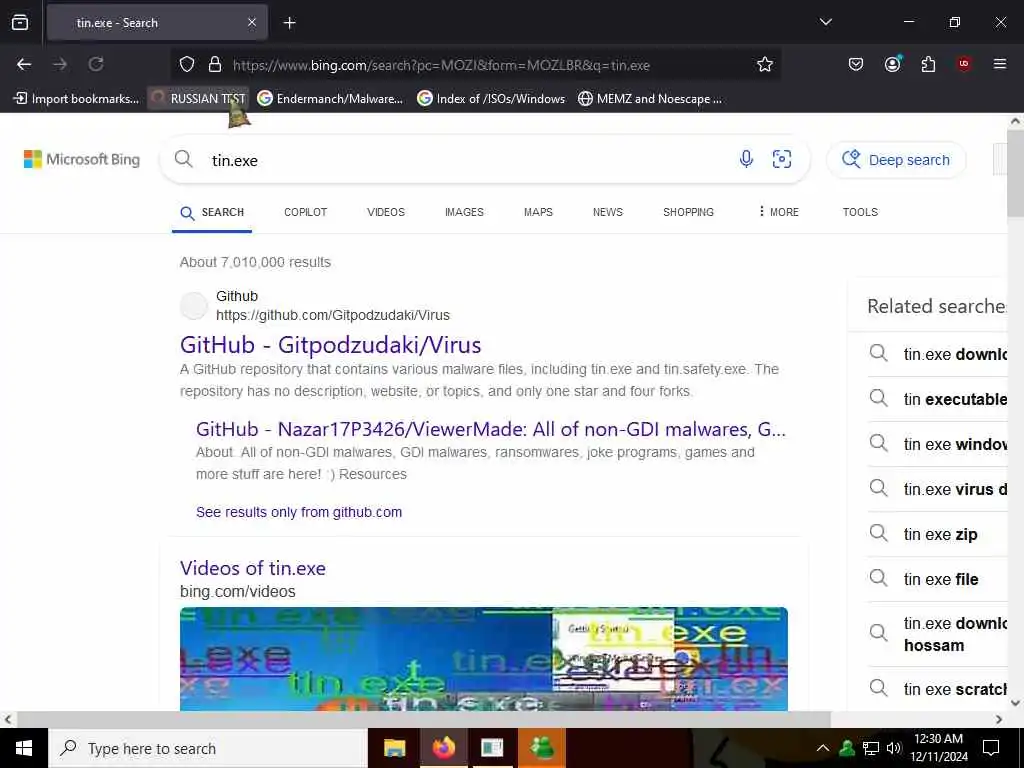
Task: Open network status tray icon
Action: pos(871,748)
